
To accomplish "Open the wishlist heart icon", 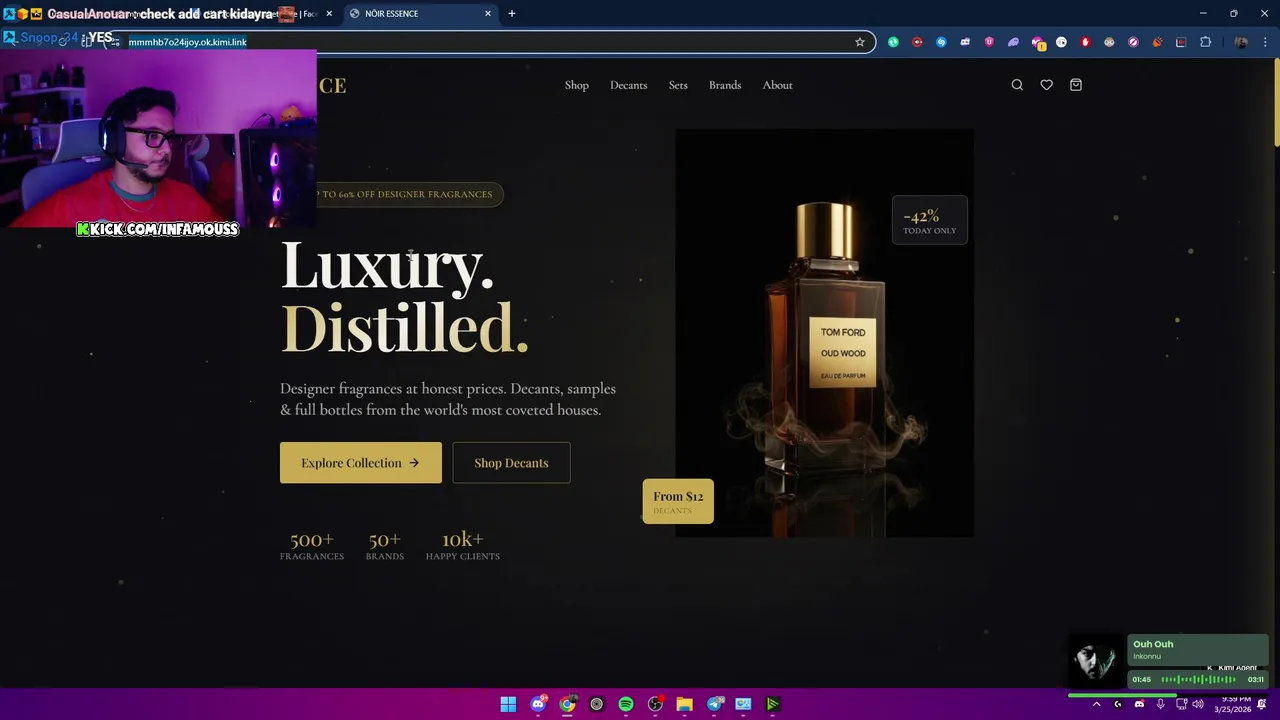I will (x=1046, y=85).
